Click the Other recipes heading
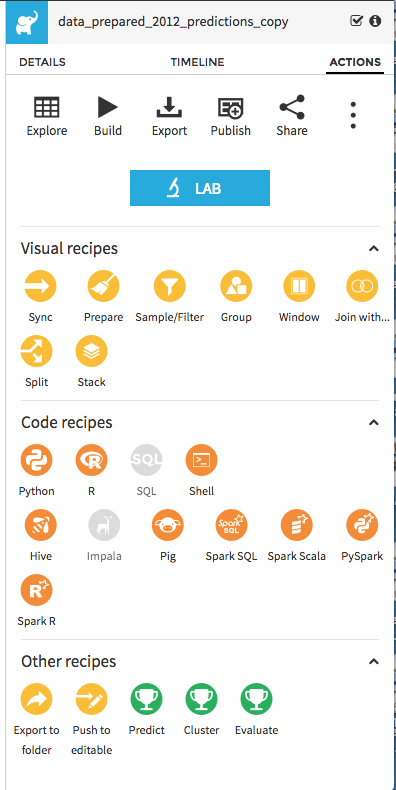 pos(69,662)
